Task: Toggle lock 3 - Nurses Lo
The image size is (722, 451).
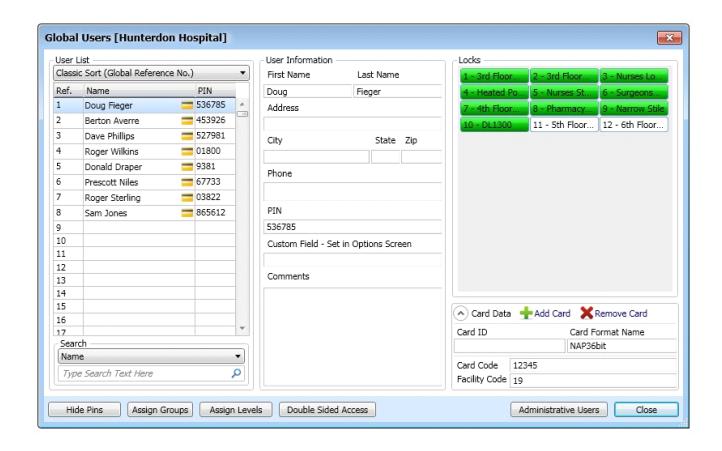Action: [634, 76]
